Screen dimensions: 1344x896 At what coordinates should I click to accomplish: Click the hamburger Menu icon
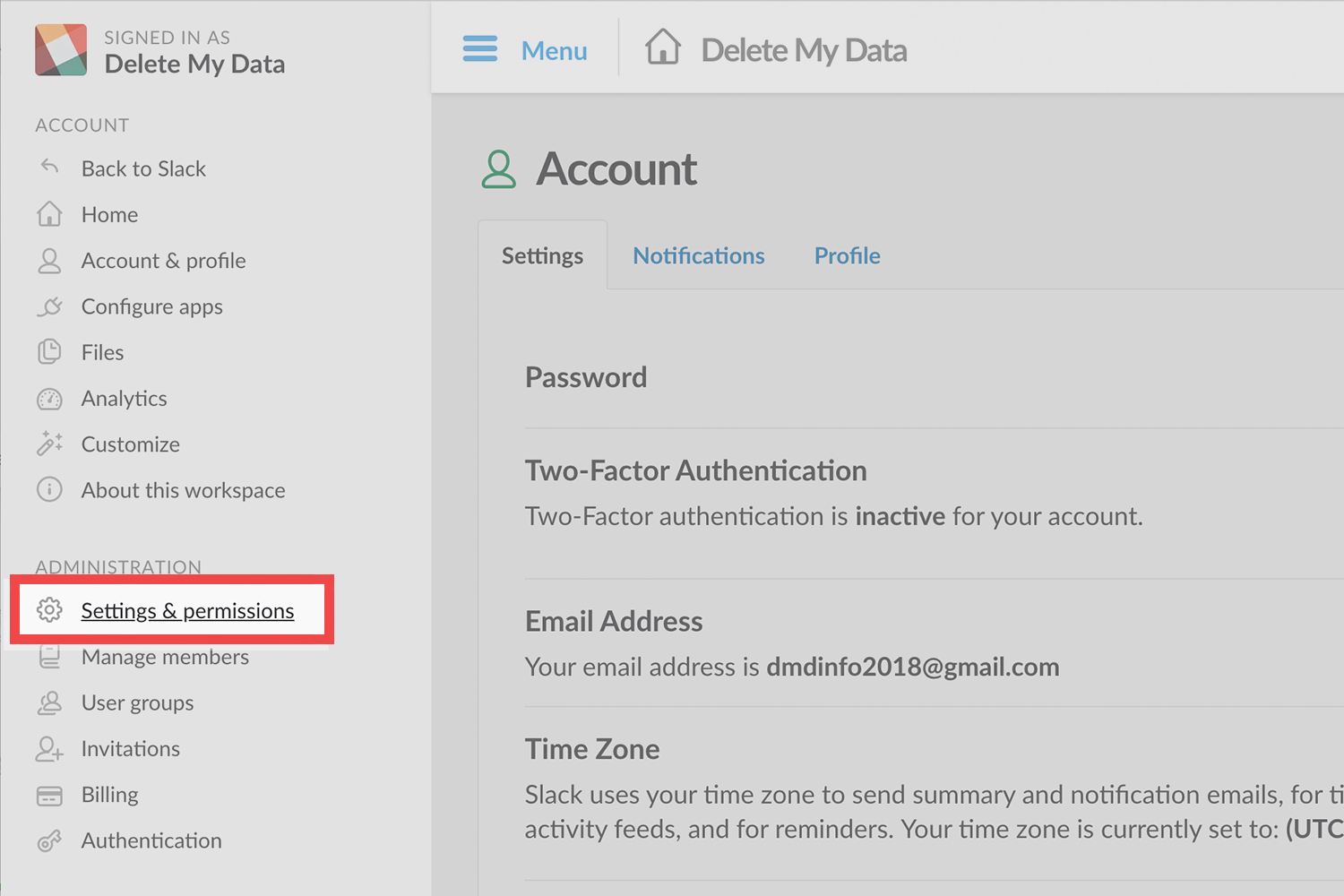coord(480,49)
